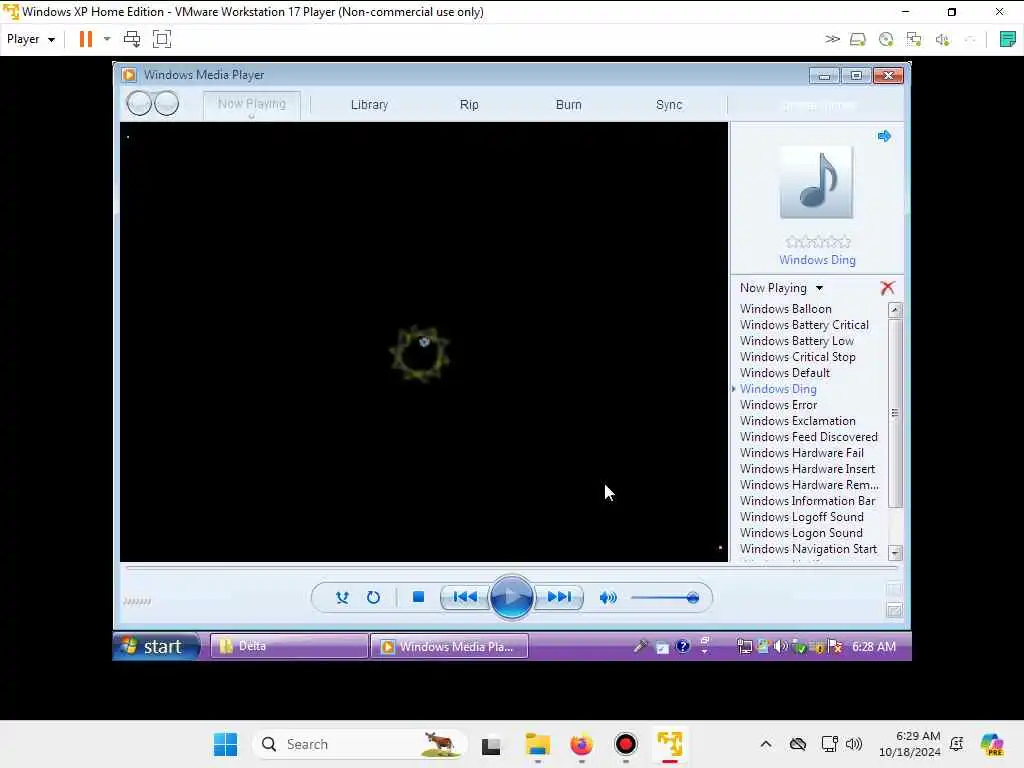Rate the track using the stars
The image size is (1024, 768).
(818, 242)
